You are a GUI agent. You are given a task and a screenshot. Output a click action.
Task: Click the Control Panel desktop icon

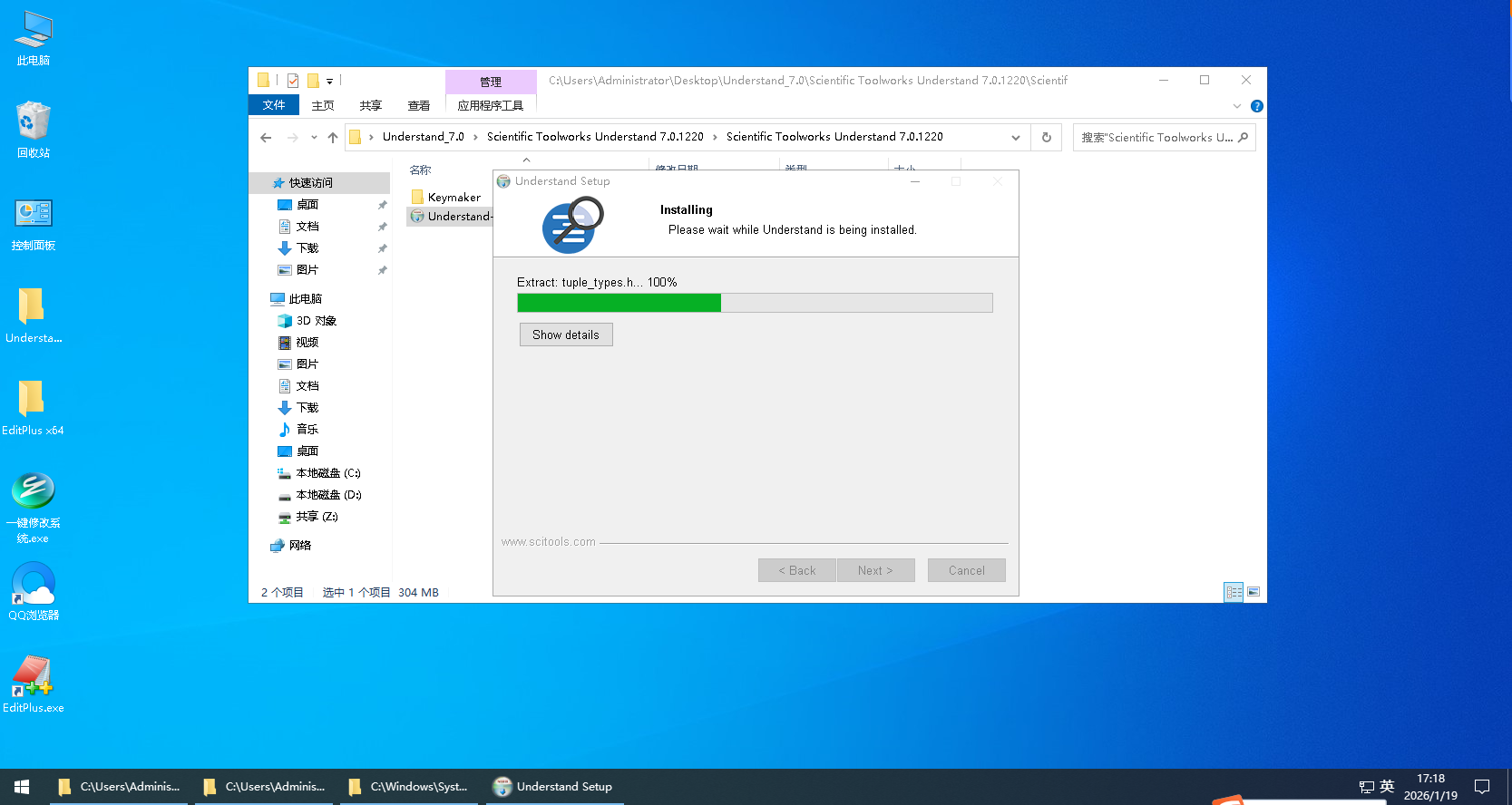point(34,222)
